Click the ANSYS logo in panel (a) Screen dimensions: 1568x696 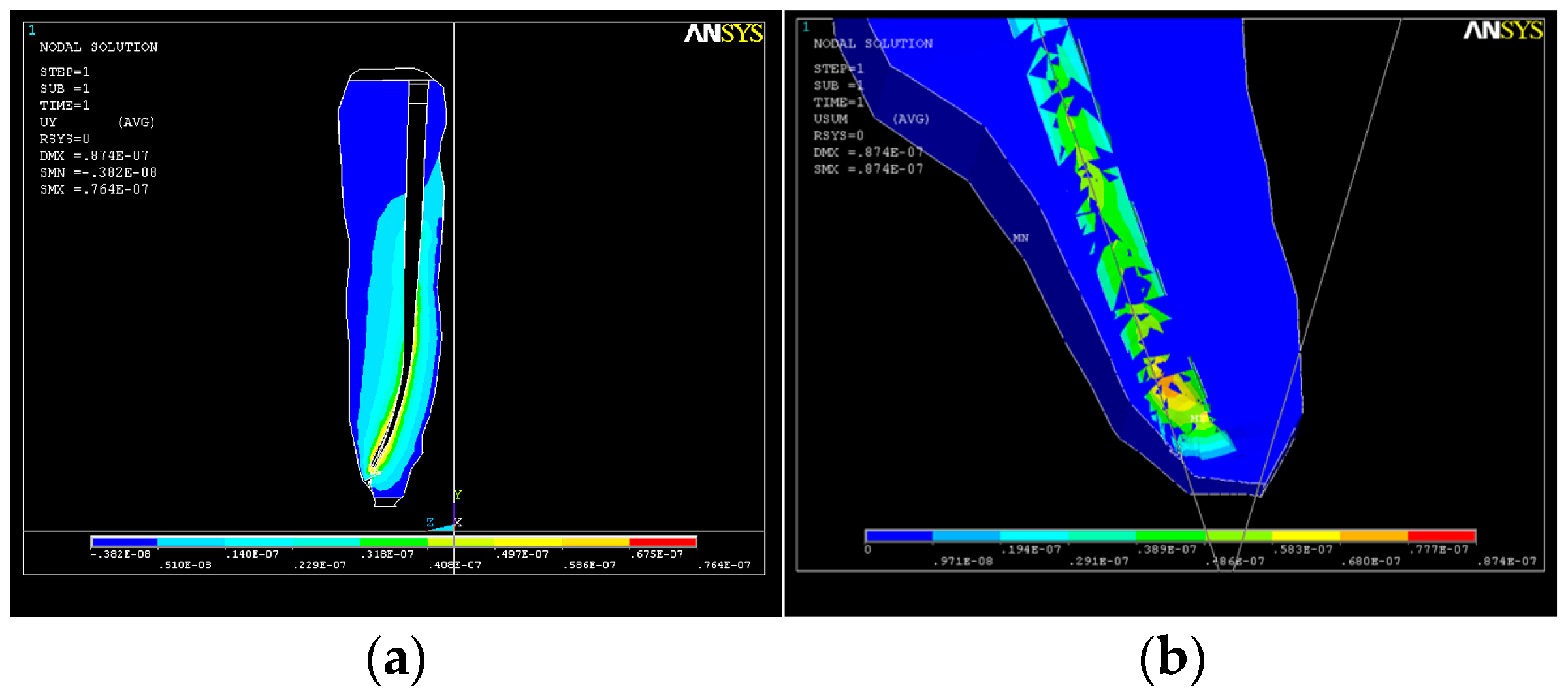click(x=723, y=33)
